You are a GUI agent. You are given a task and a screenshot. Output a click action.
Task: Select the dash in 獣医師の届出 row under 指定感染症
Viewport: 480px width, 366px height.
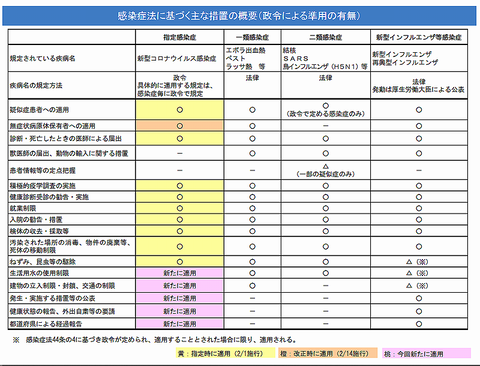pos(180,153)
